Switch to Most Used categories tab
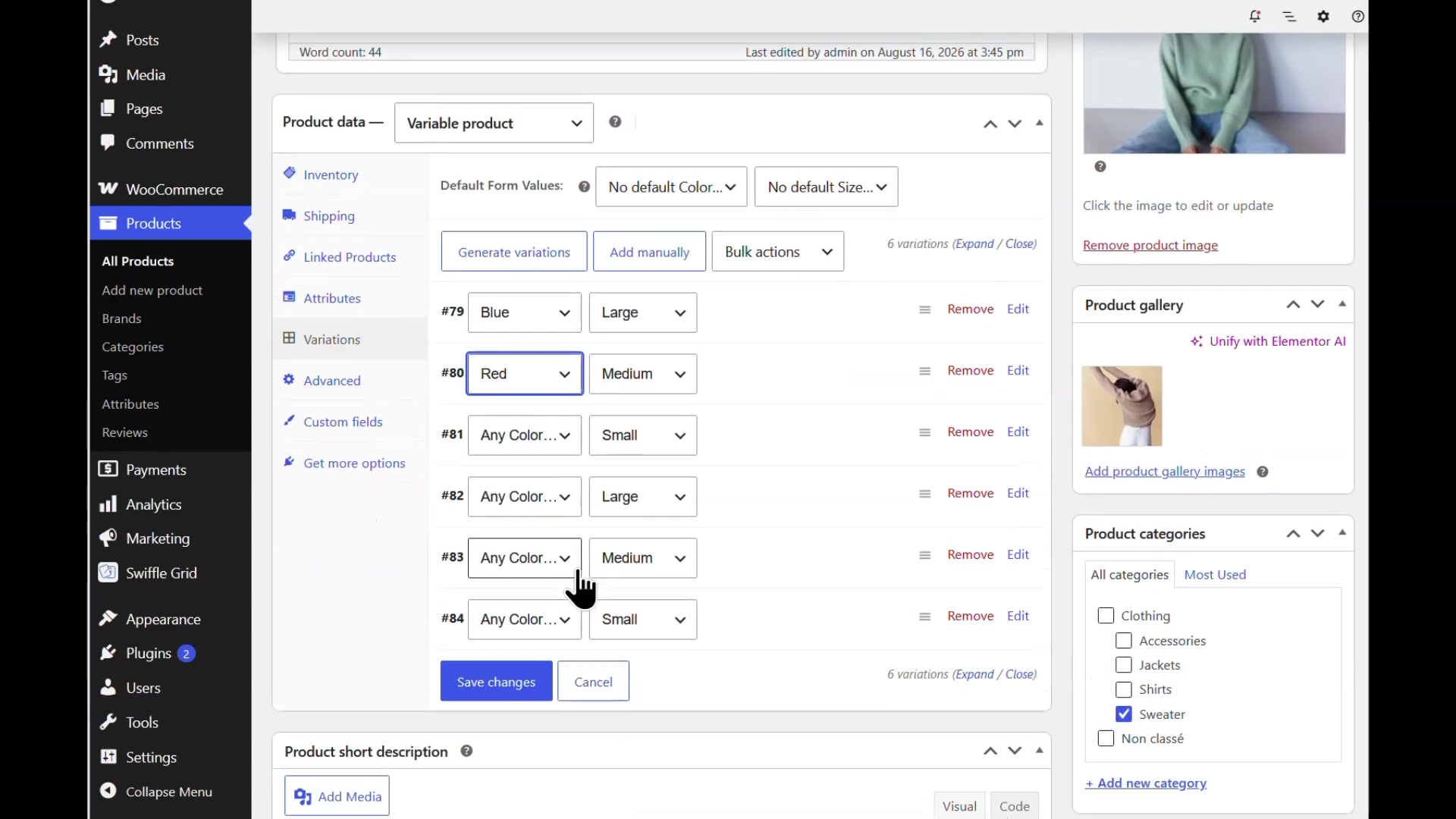Image resolution: width=1456 pixels, height=819 pixels. pyautogui.click(x=1215, y=575)
